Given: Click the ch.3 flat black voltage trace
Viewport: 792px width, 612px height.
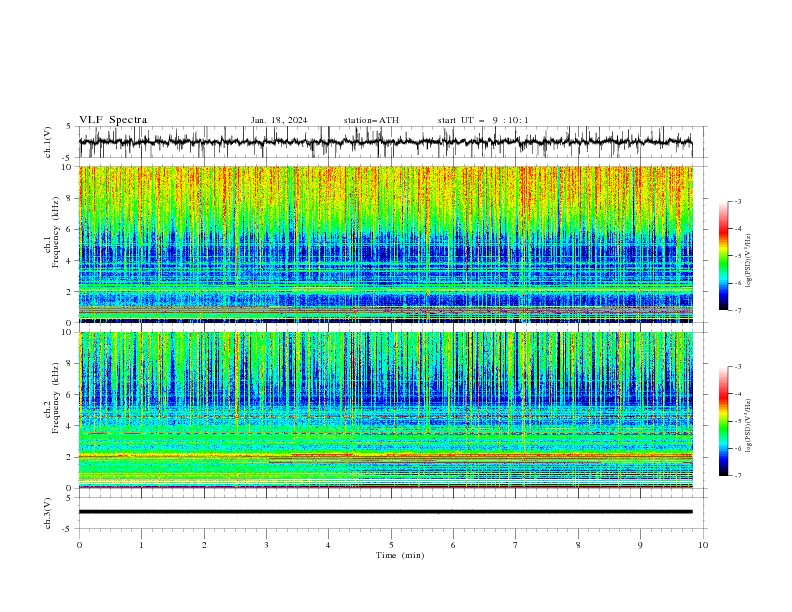Looking at the screenshot, I should (x=385, y=512).
